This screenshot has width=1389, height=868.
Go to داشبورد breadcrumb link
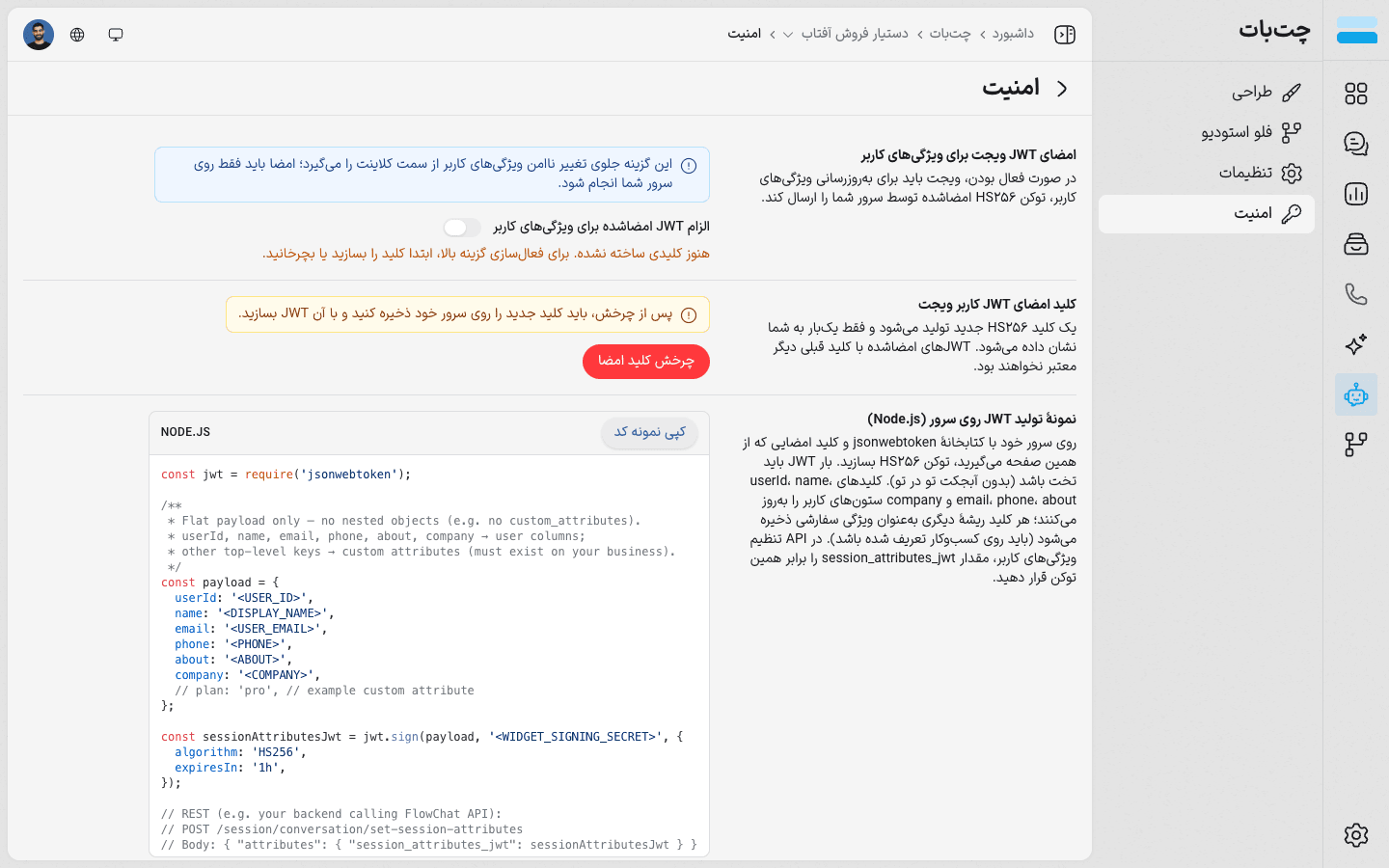[x=1013, y=34]
